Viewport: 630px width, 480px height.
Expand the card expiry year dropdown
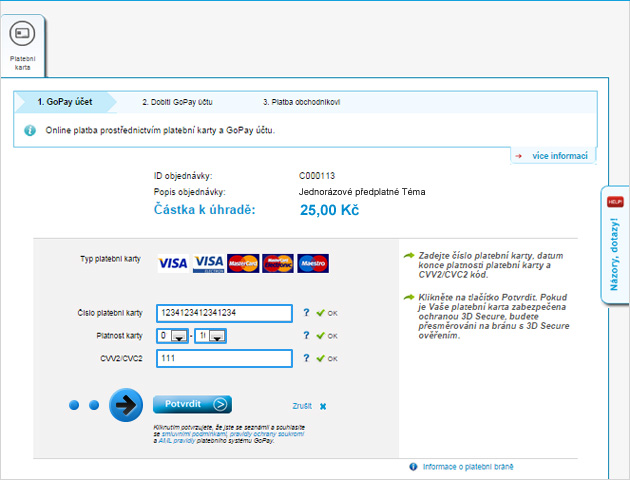(211, 336)
